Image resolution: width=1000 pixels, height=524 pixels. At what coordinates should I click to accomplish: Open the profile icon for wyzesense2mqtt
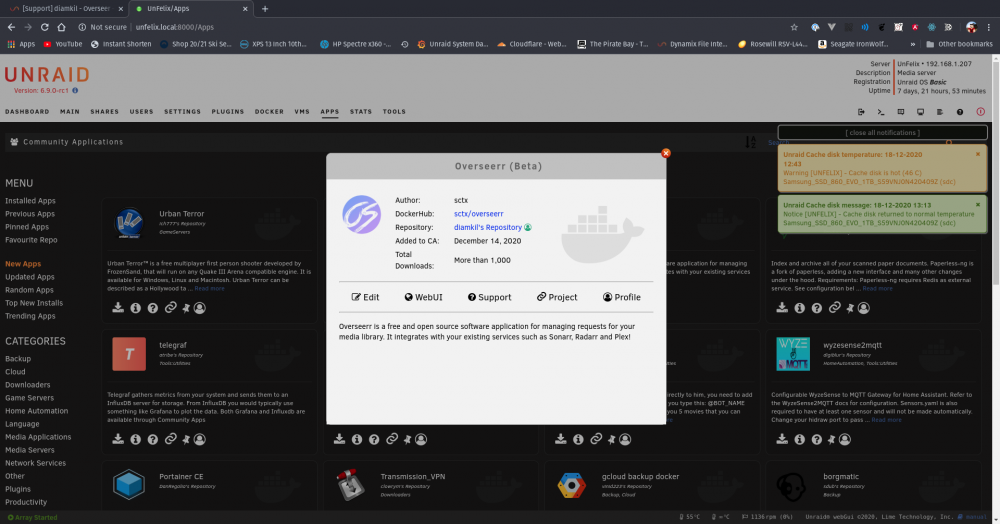[x=845, y=439]
